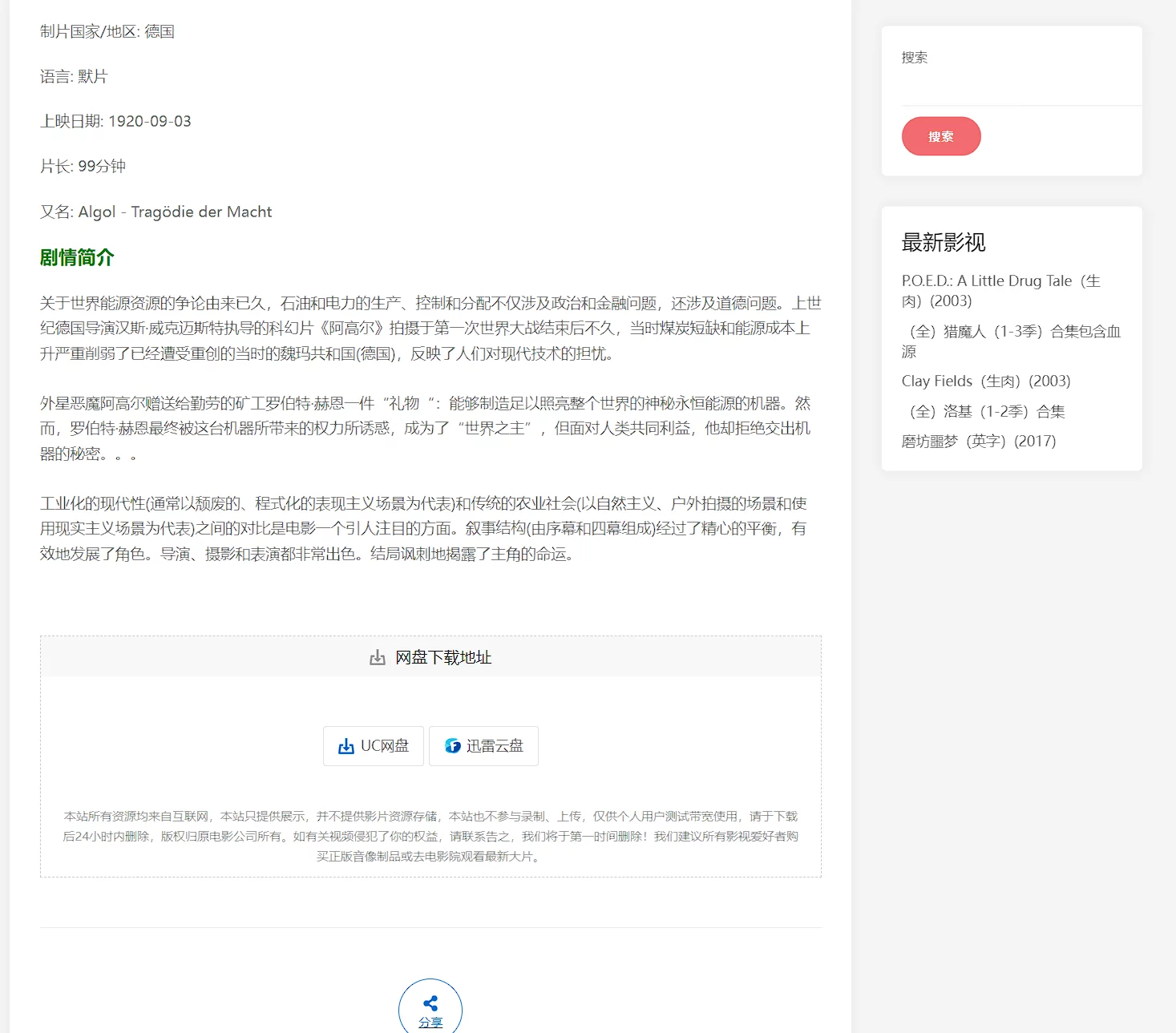Open Clay Fields (2003) link
This screenshot has height=1033, width=1176.
click(986, 381)
